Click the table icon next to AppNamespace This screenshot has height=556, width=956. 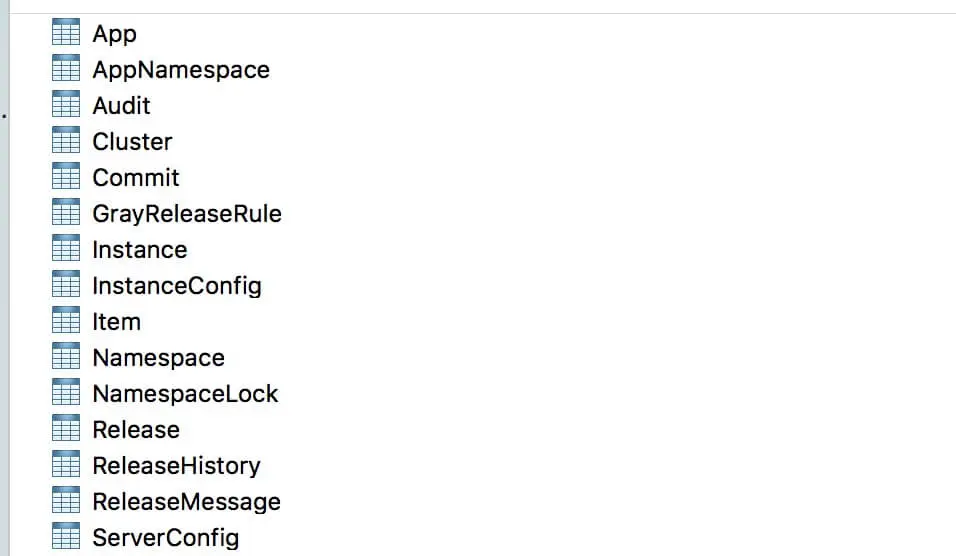(x=65, y=69)
